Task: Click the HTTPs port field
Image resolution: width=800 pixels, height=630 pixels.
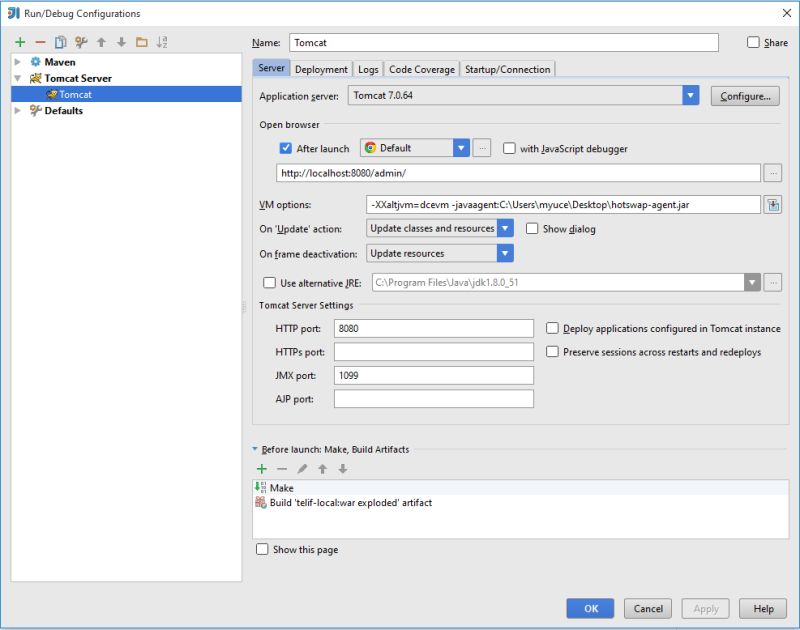Action: pyautogui.click(x=434, y=351)
